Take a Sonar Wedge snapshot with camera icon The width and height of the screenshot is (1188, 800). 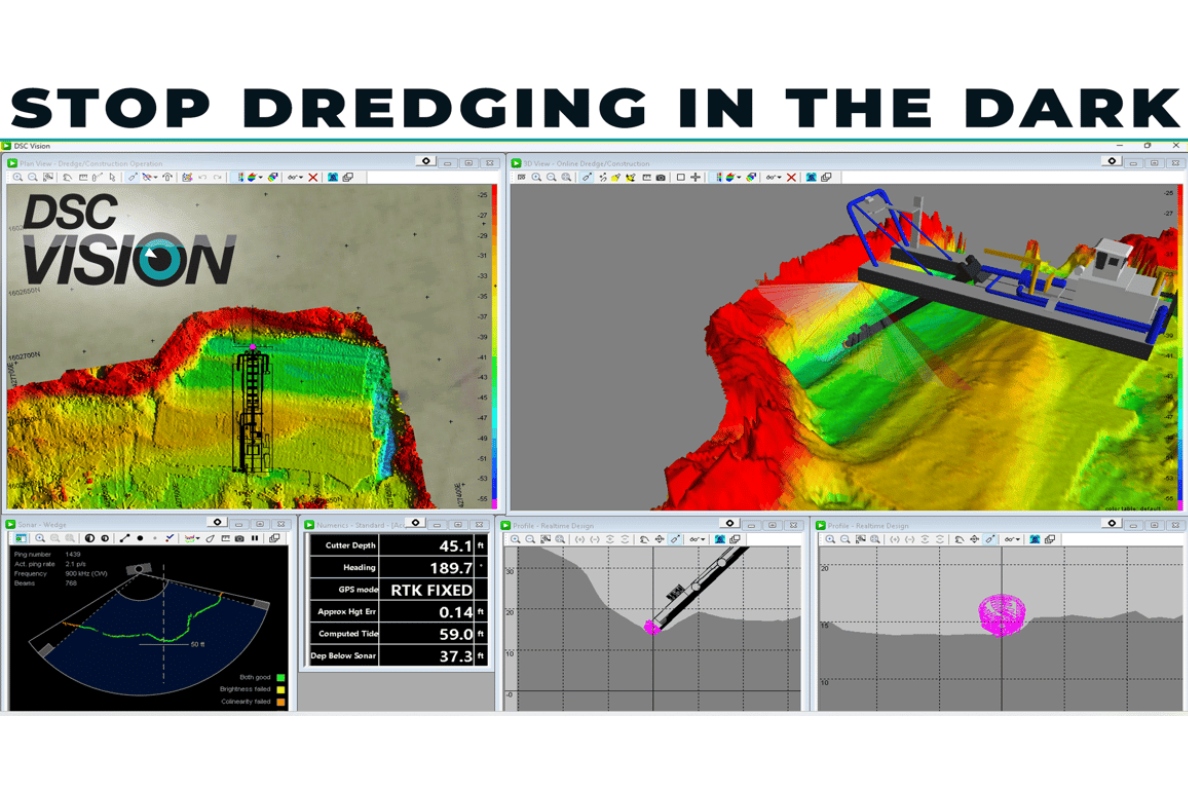click(x=239, y=538)
